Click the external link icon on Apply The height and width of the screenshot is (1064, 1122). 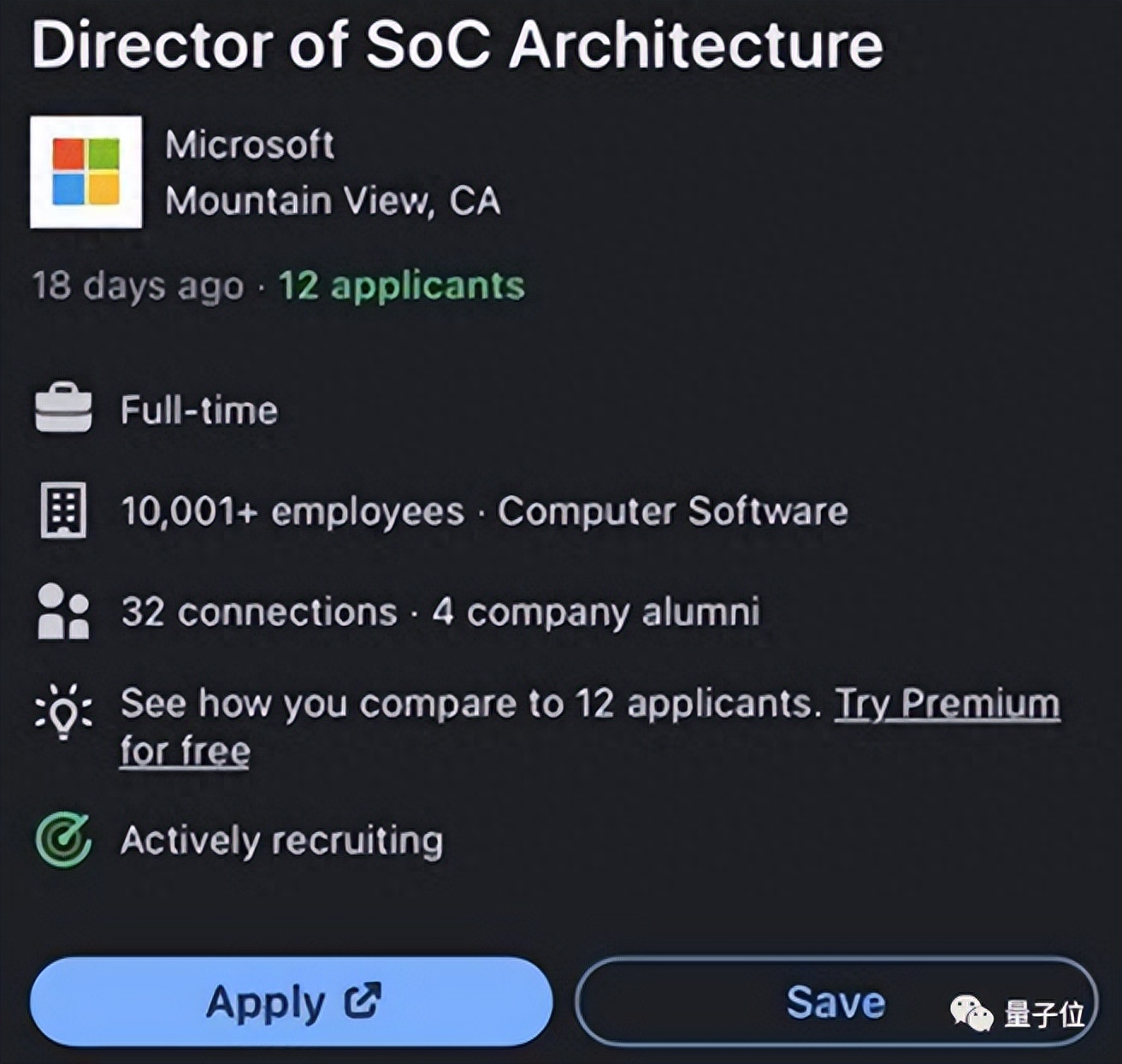[x=362, y=1001]
